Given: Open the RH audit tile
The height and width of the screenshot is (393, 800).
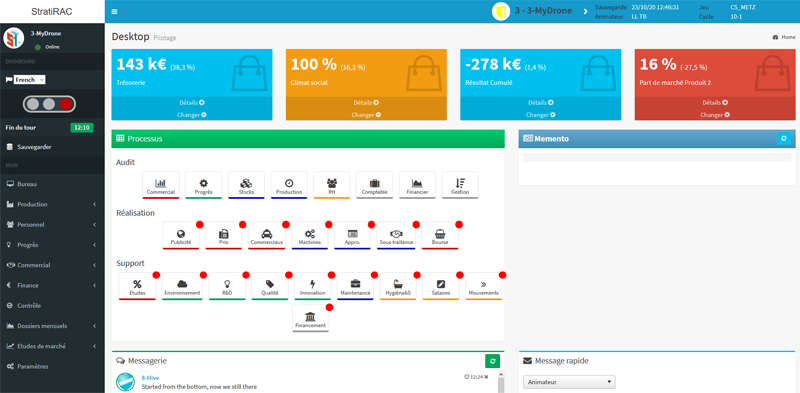Looking at the screenshot, I should [x=332, y=185].
